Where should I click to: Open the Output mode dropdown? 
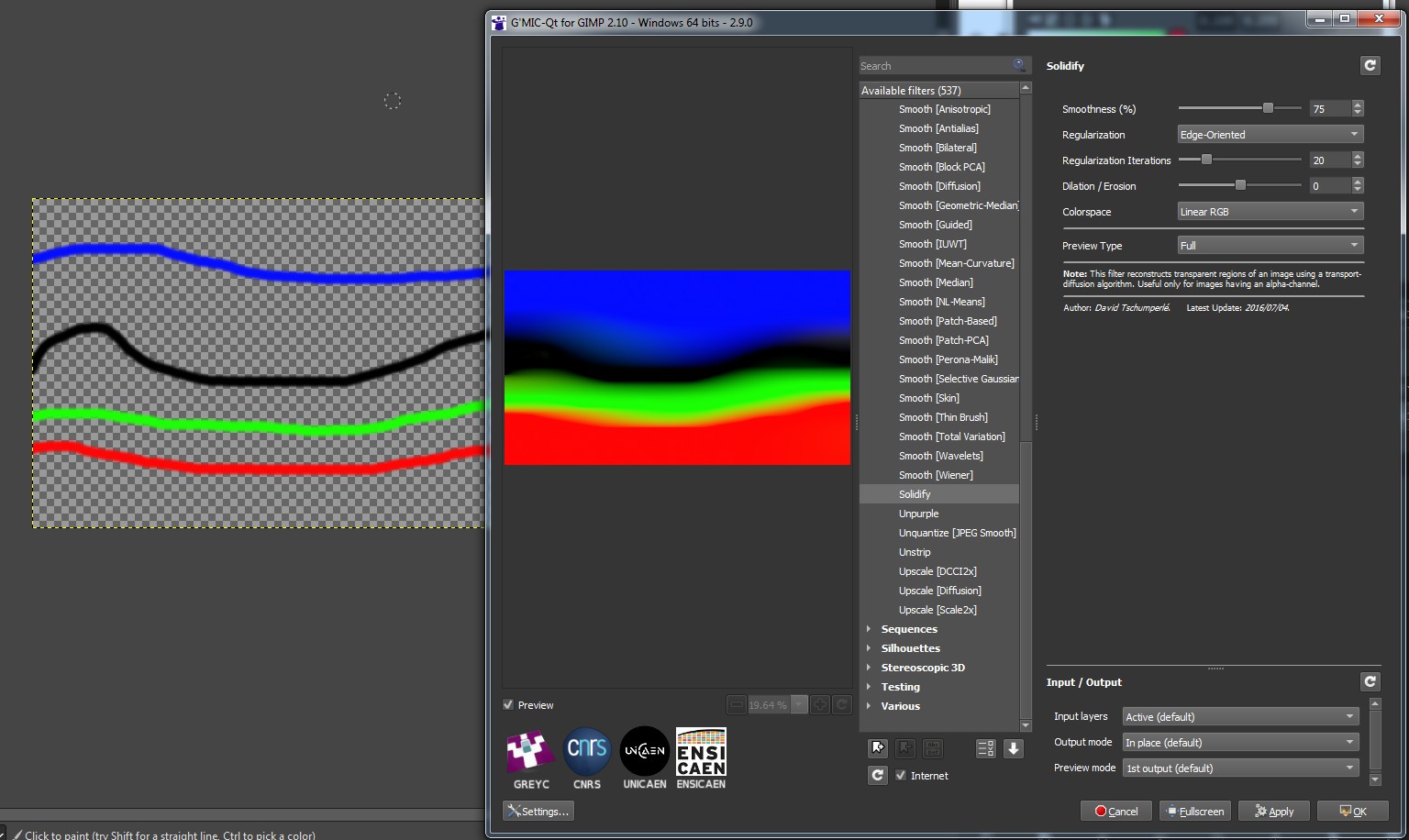1240,743
